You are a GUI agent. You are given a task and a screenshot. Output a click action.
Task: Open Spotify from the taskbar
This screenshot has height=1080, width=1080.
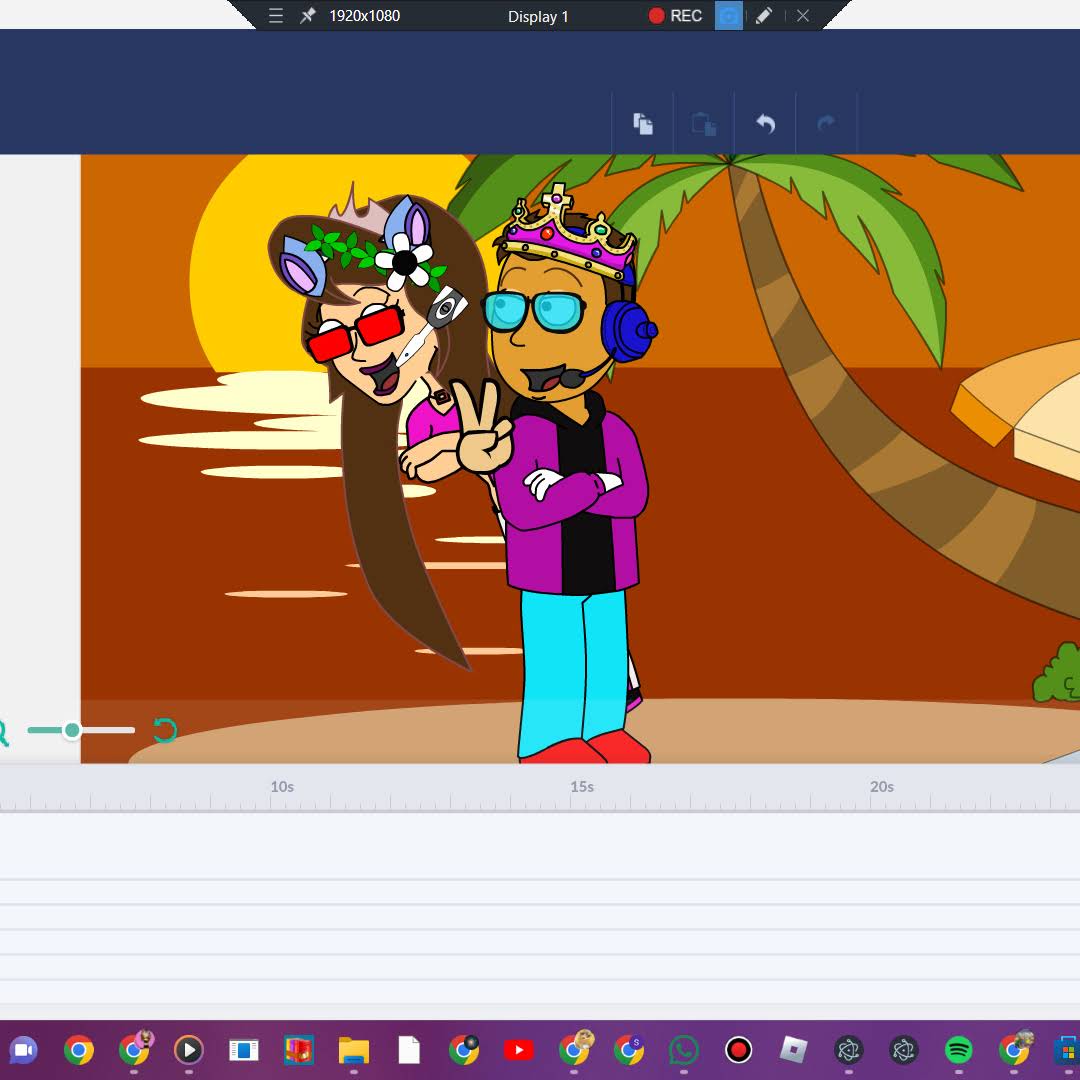click(959, 1050)
